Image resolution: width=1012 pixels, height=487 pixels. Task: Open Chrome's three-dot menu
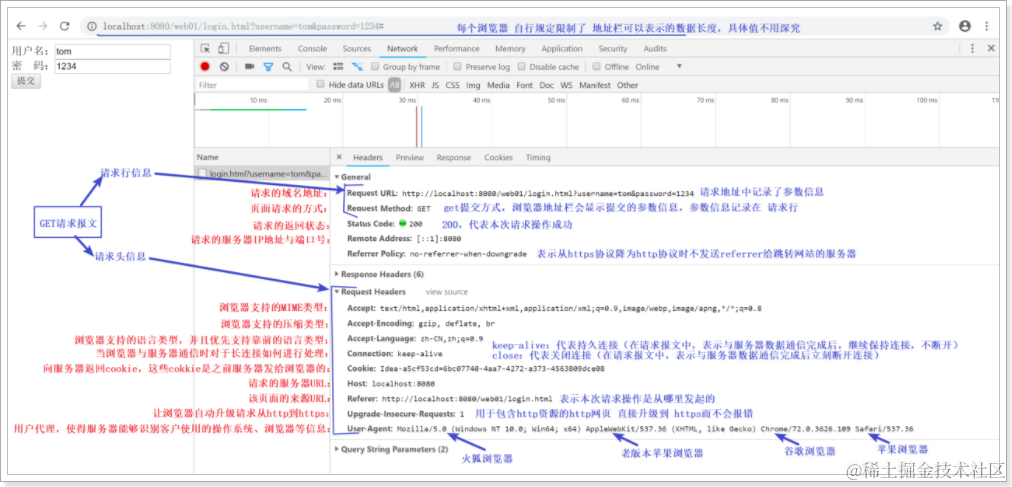click(x=987, y=26)
